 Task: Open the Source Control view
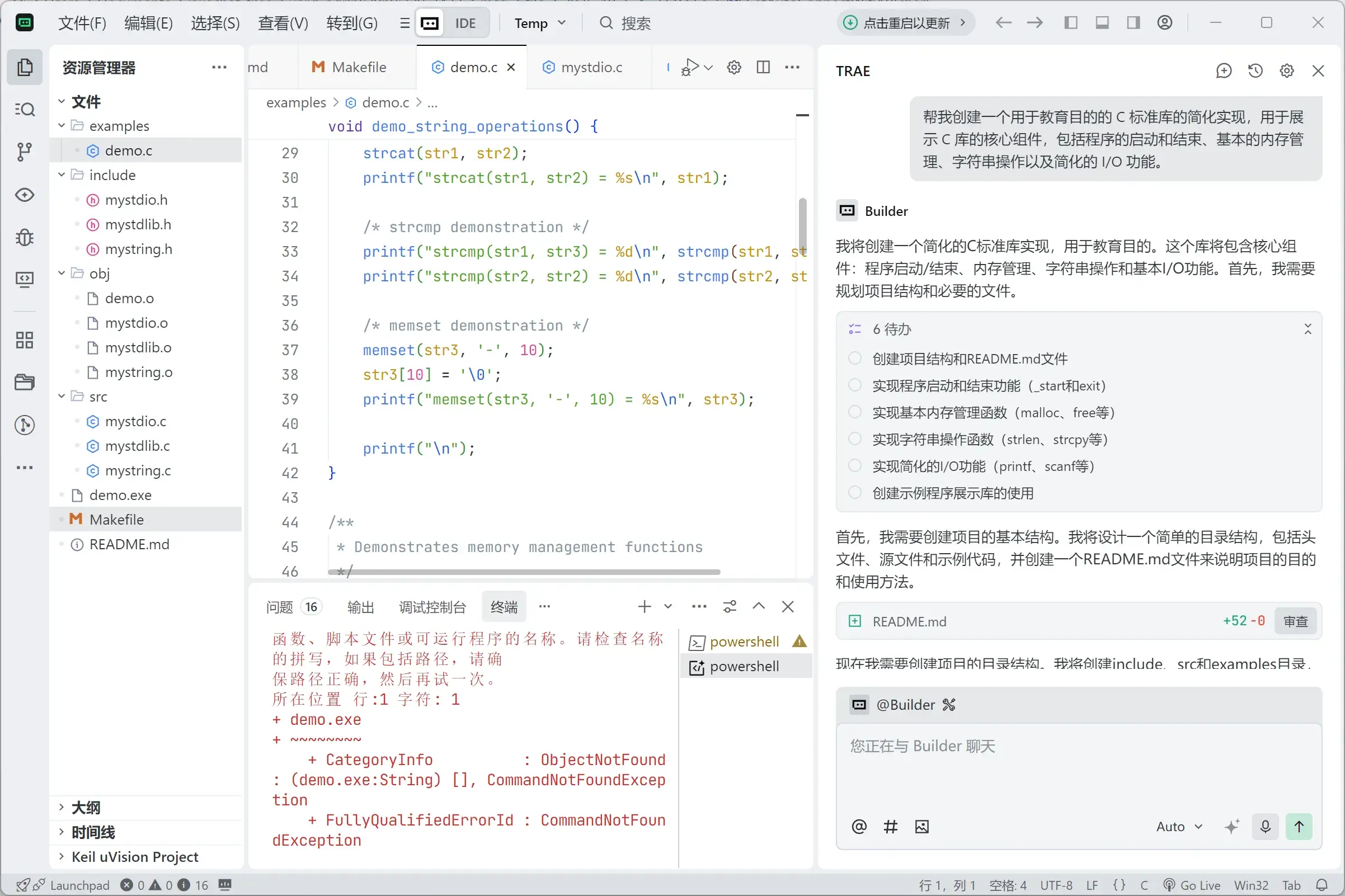click(x=25, y=152)
